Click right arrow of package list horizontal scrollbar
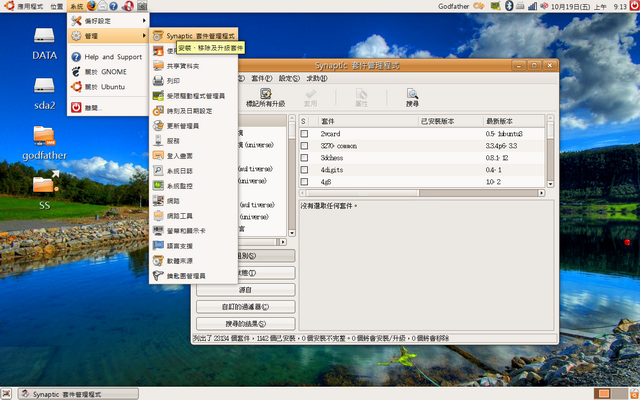This screenshot has height=400, width=640. (542, 193)
